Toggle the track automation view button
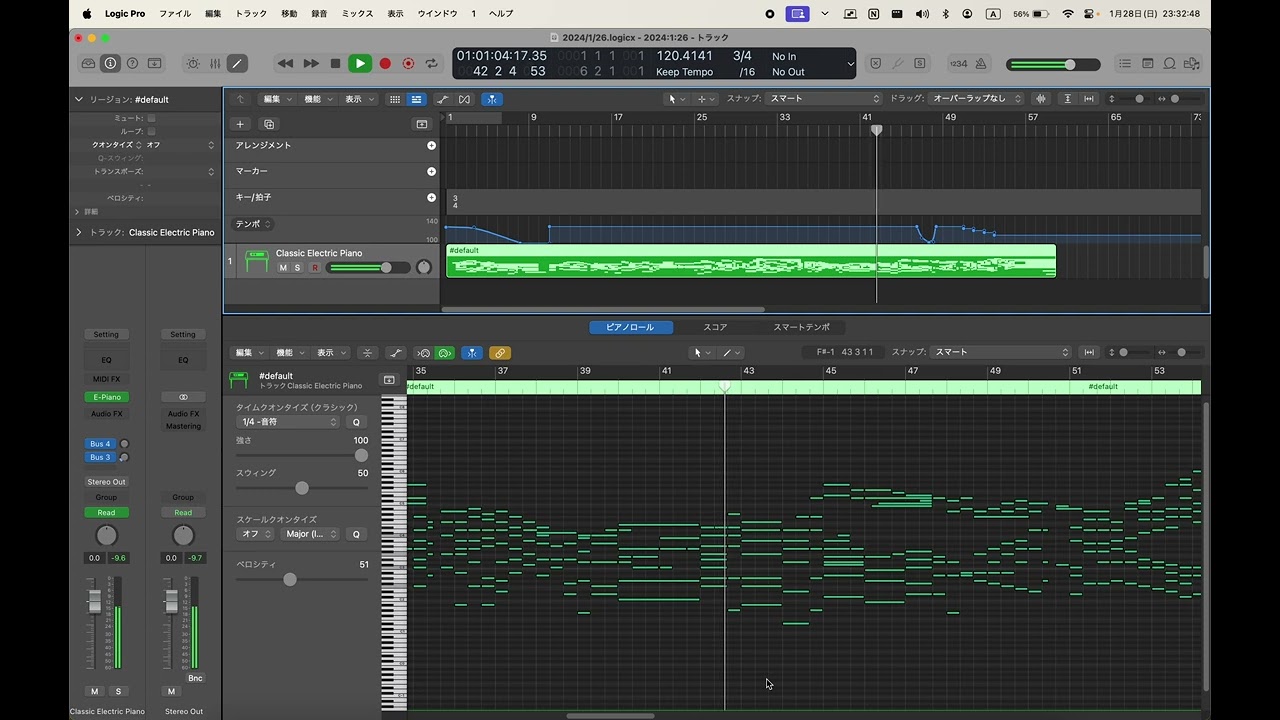The width and height of the screenshot is (1280, 720). [x=443, y=99]
